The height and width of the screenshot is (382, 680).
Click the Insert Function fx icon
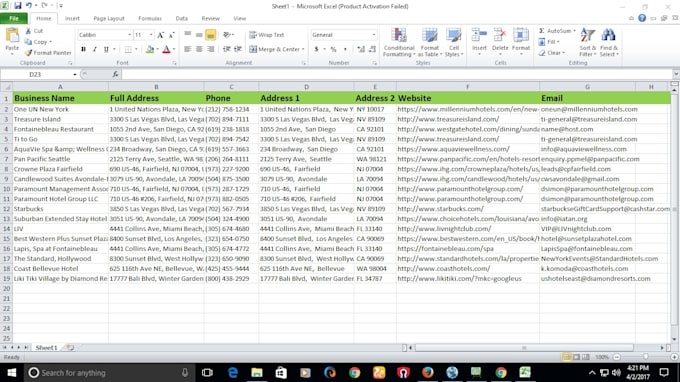(115, 74)
